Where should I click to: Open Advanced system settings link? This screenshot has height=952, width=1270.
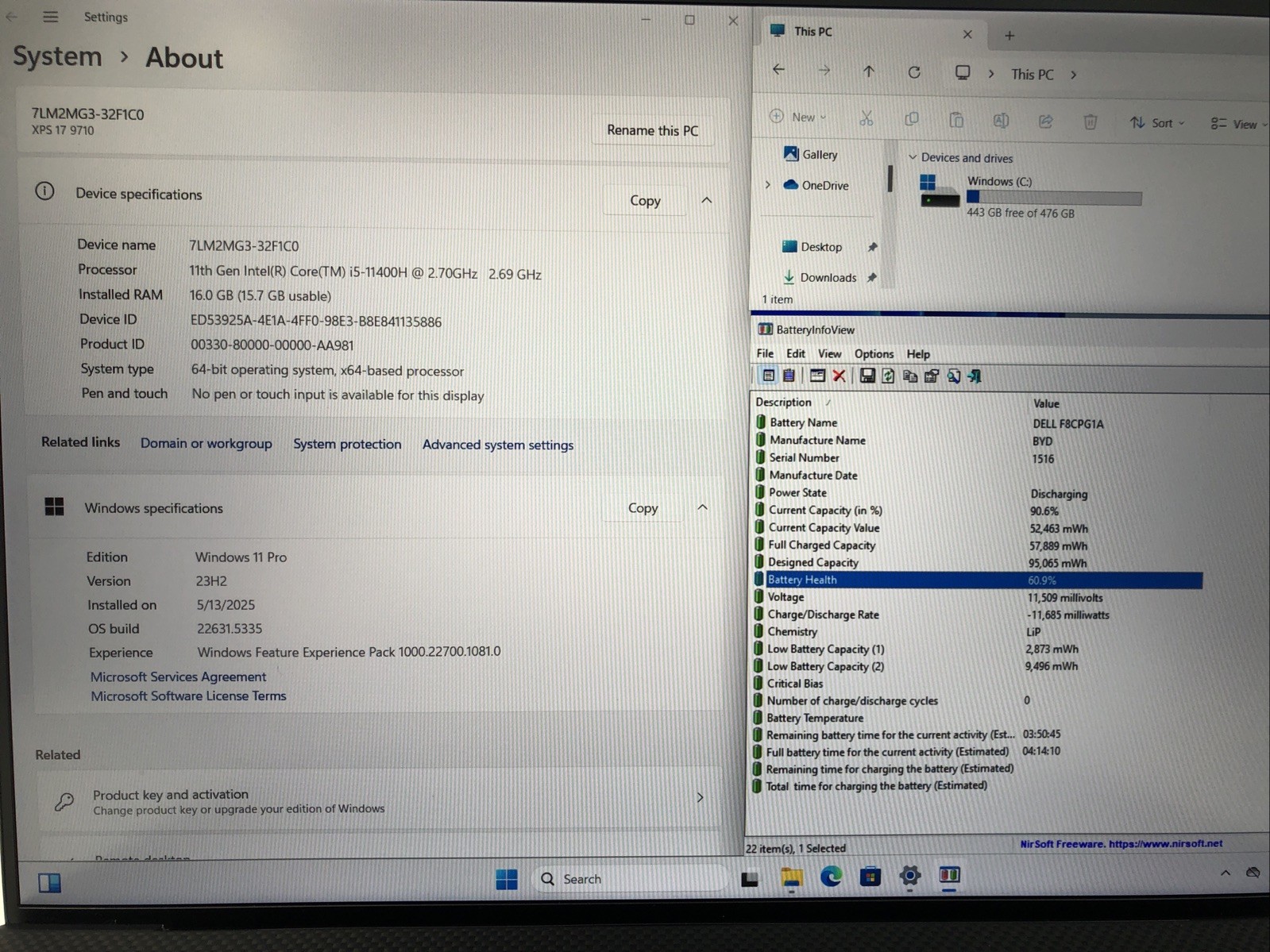click(x=498, y=445)
